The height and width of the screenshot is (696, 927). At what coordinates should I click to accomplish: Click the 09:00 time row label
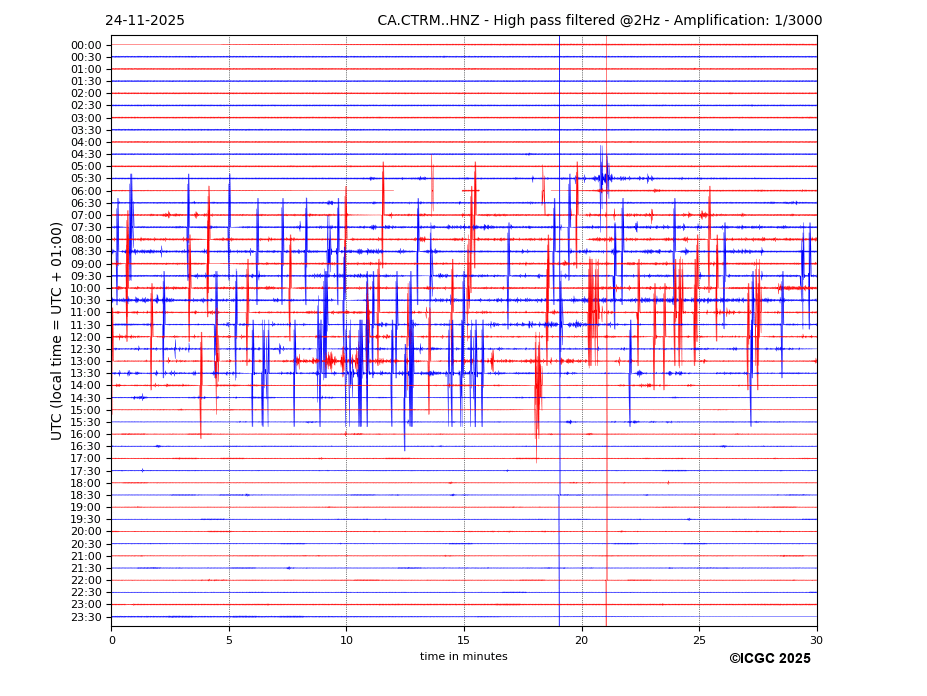[x=86, y=264]
